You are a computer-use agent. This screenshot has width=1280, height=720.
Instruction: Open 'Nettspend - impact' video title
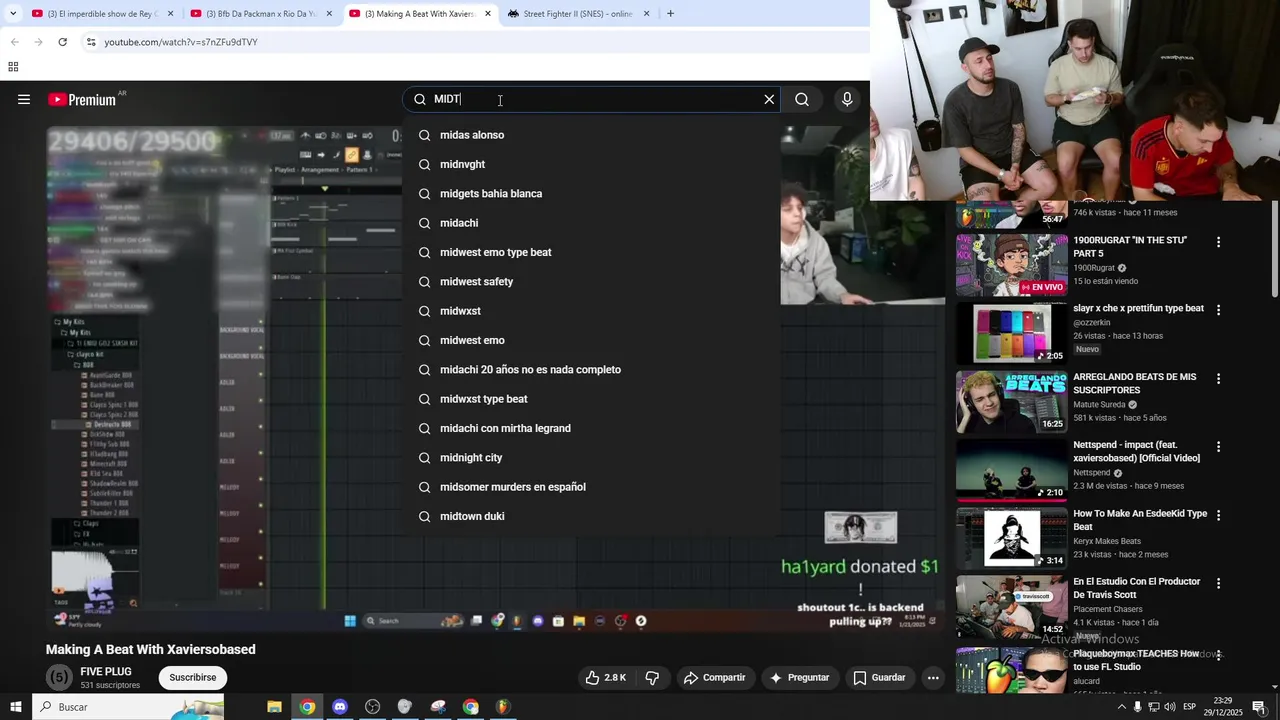[1136, 451]
